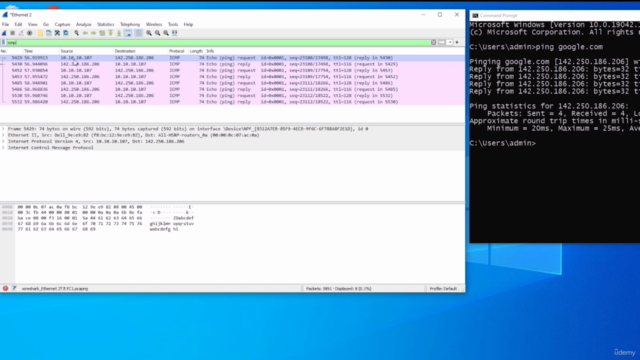Open capture file properties status icon
Screen dimensions: 640x360
[14, 288]
